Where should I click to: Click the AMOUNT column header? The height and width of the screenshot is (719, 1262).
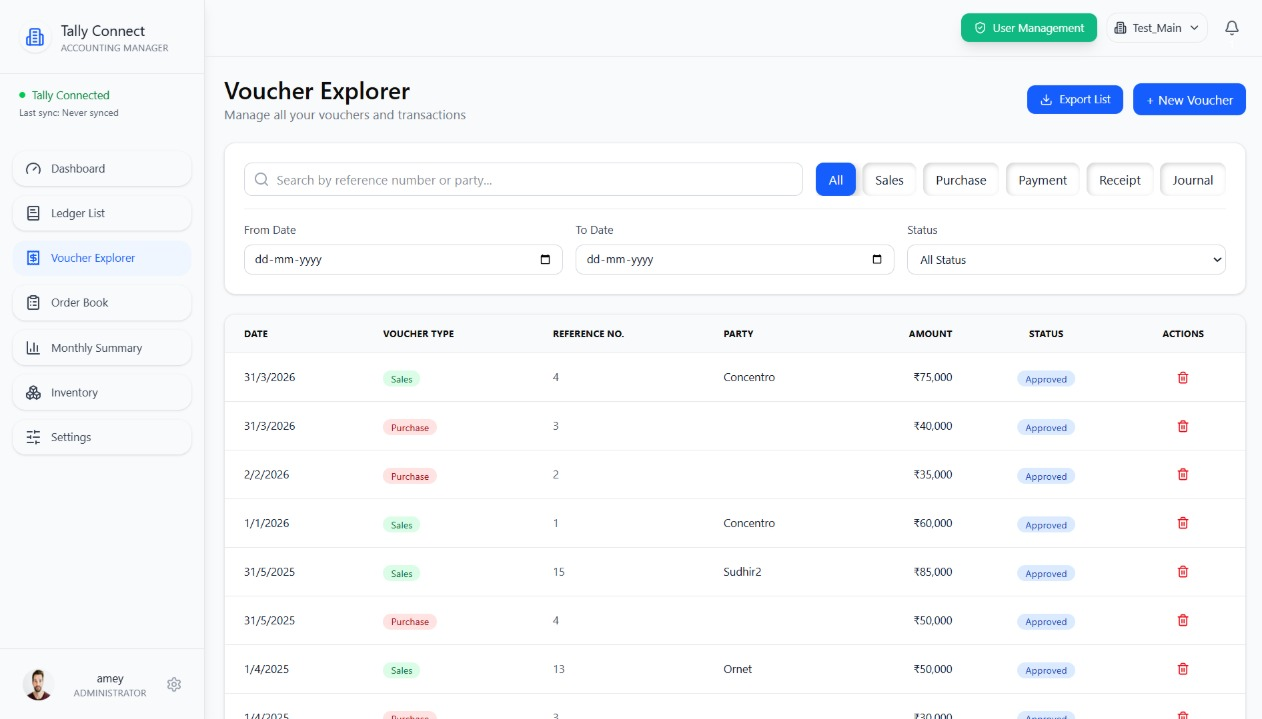click(x=930, y=334)
